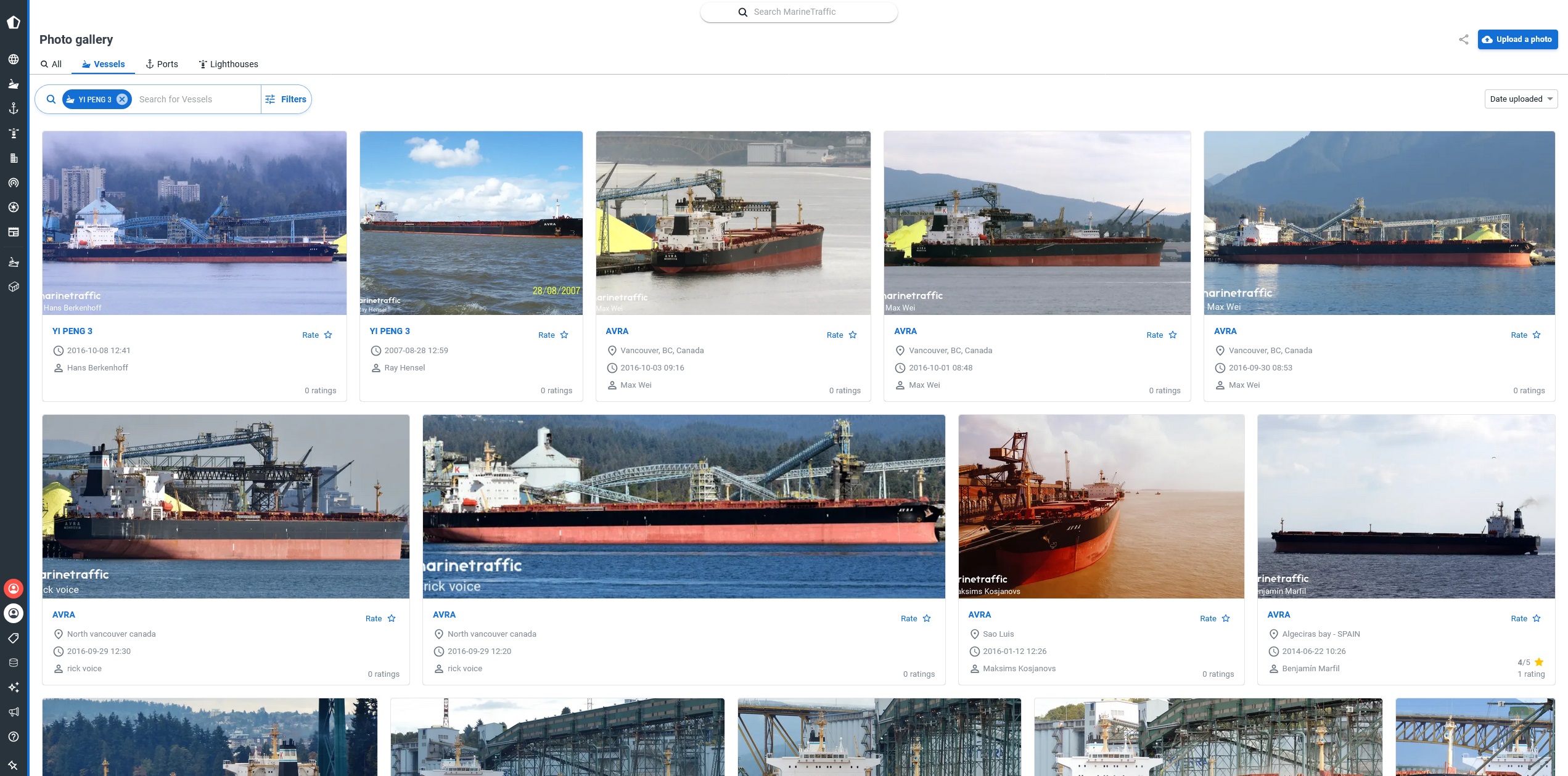Open the help question mark icon
The image size is (1568, 776).
tap(14, 737)
